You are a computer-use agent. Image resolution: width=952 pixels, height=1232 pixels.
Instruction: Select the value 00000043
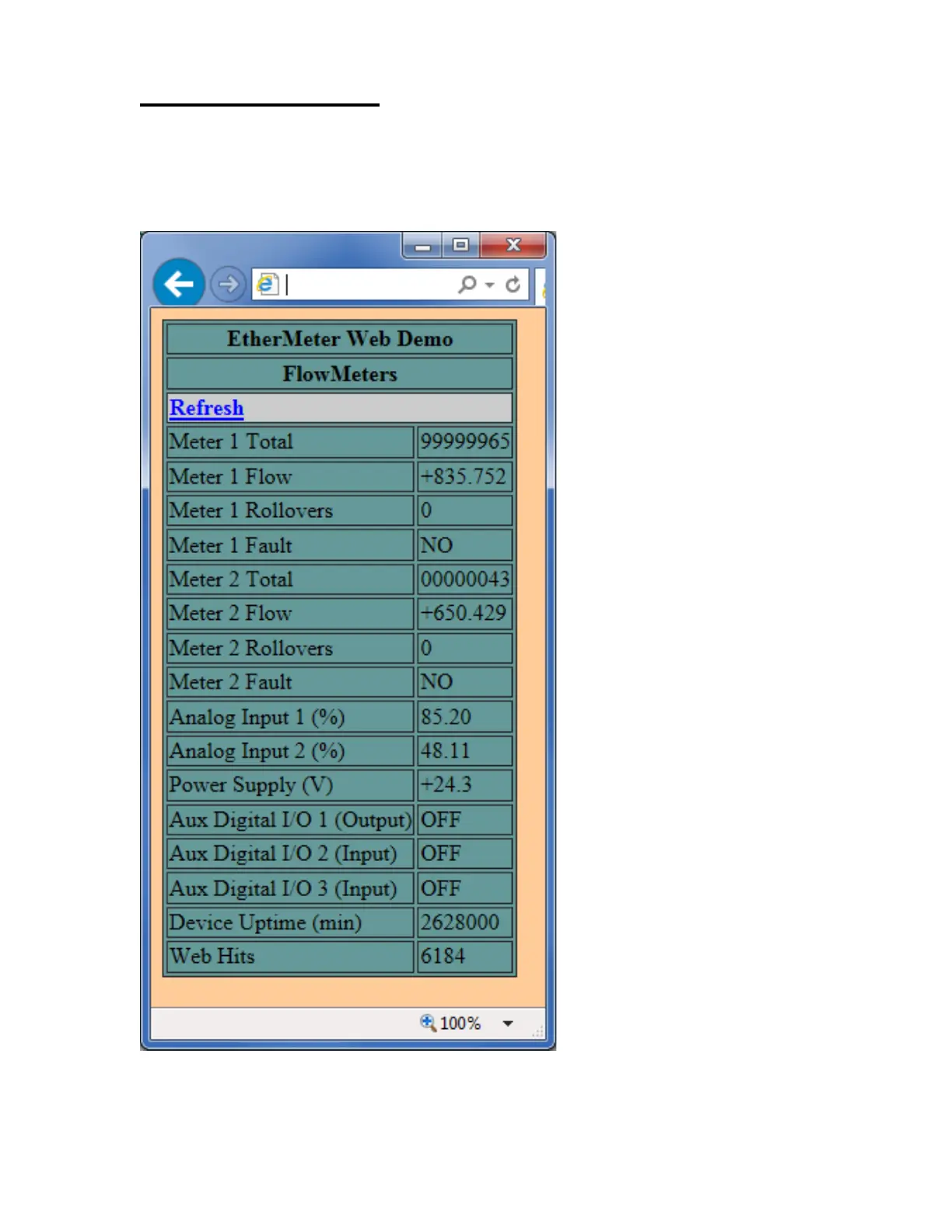coord(465,579)
